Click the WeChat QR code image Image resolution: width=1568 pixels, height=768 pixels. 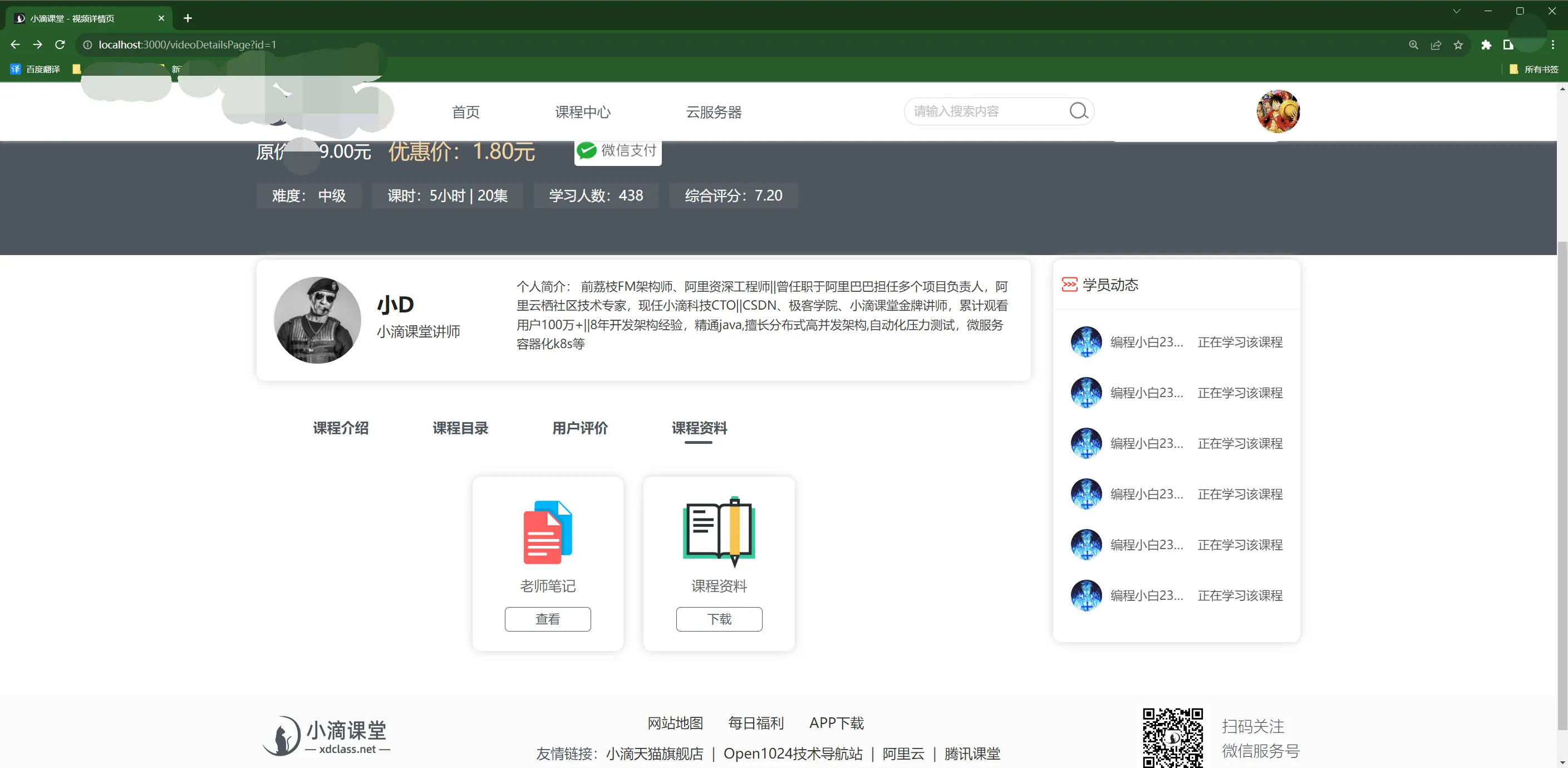click(1172, 737)
